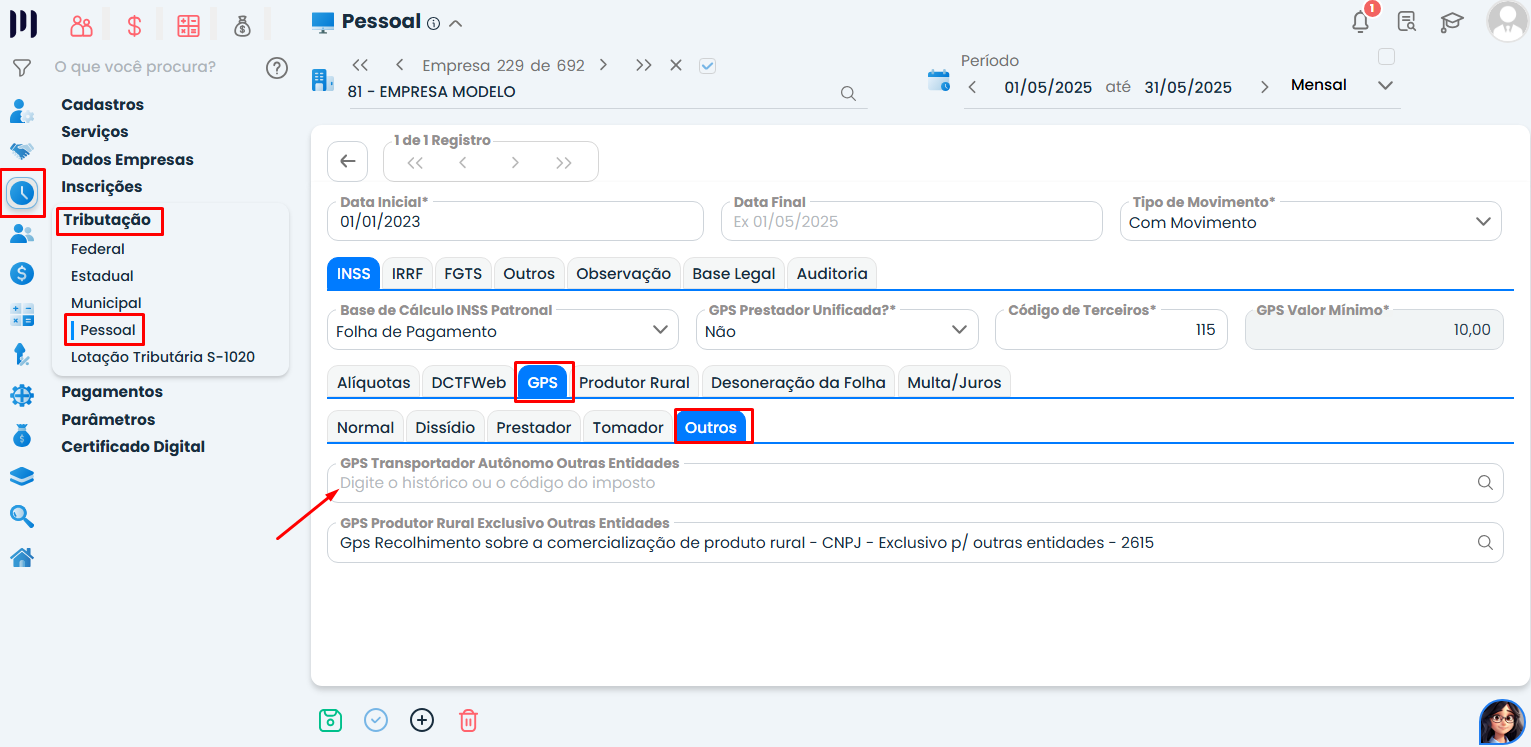Expand the Tipo de Movimento dropdown
1531x747 pixels.
pos(1483,222)
